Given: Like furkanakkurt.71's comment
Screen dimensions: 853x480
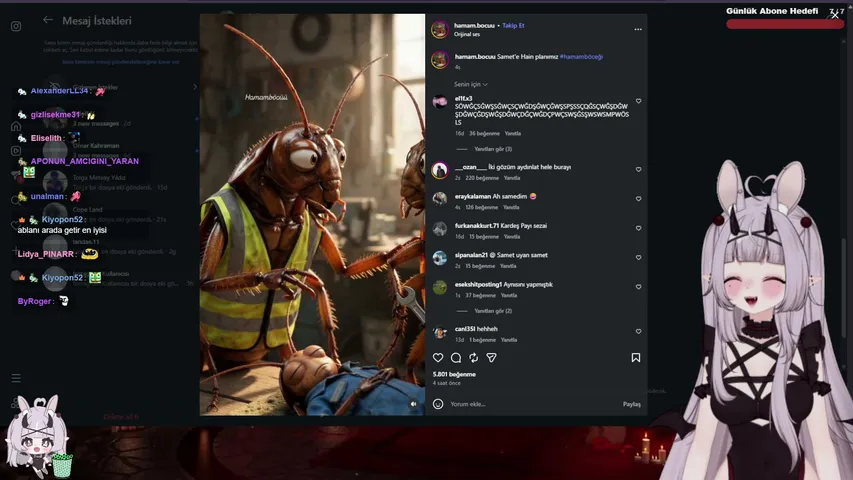Looking at the screenshot, I should 639,228.
